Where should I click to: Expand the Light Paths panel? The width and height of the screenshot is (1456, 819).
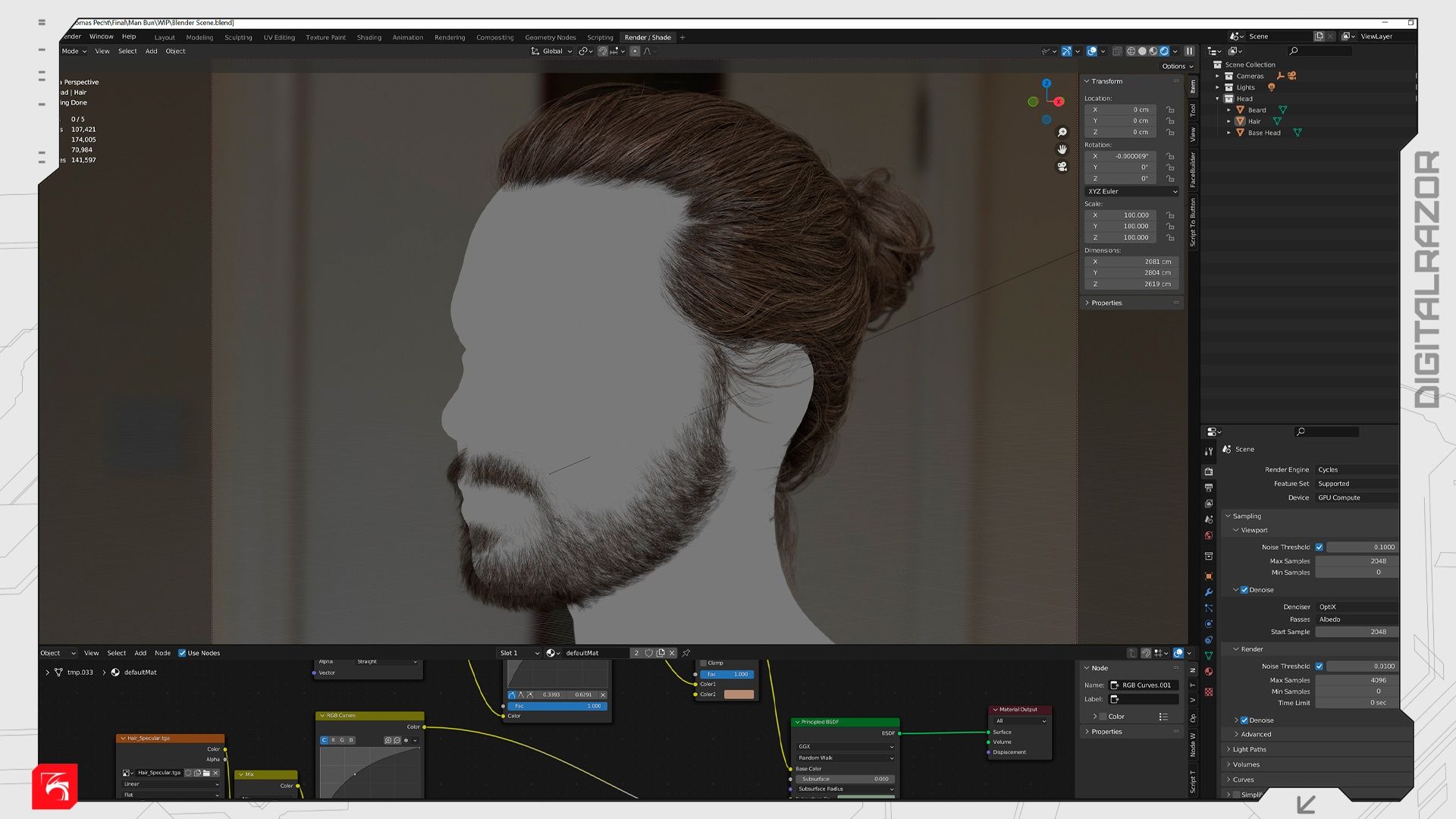point(1249,749)
